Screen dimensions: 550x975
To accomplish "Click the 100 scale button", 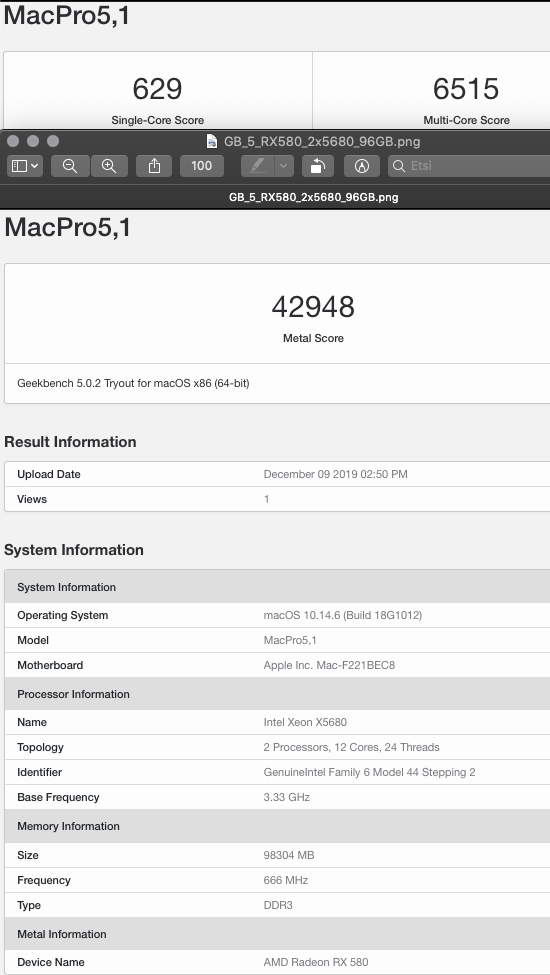I will click(x=201, y=166).
